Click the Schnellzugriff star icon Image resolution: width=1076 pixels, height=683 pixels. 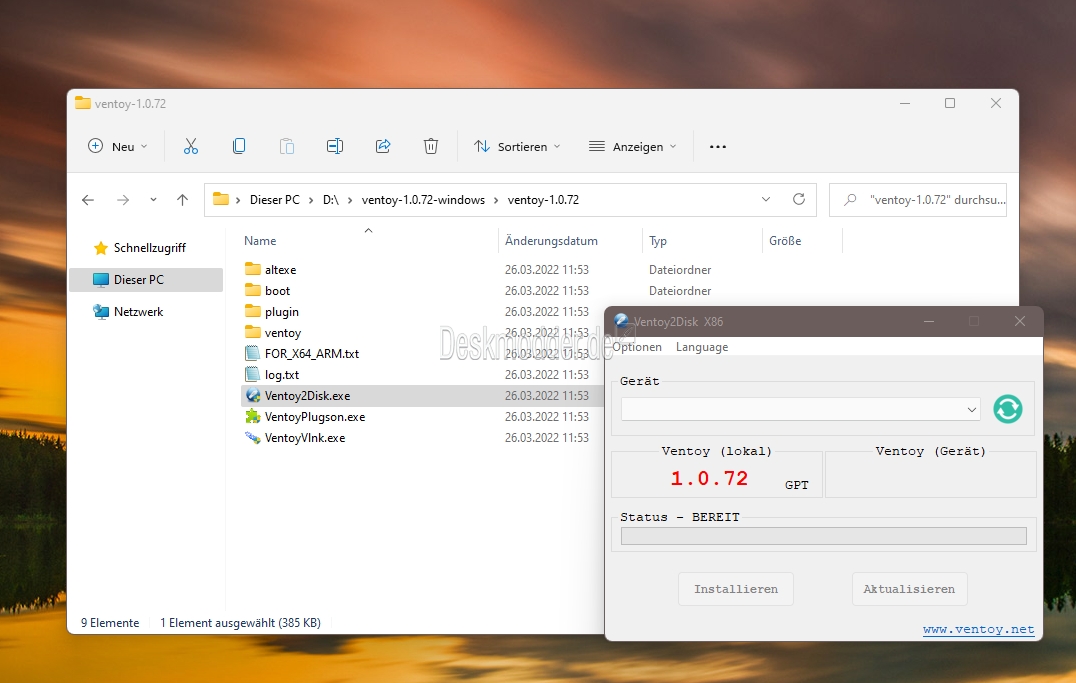point(101,248)
